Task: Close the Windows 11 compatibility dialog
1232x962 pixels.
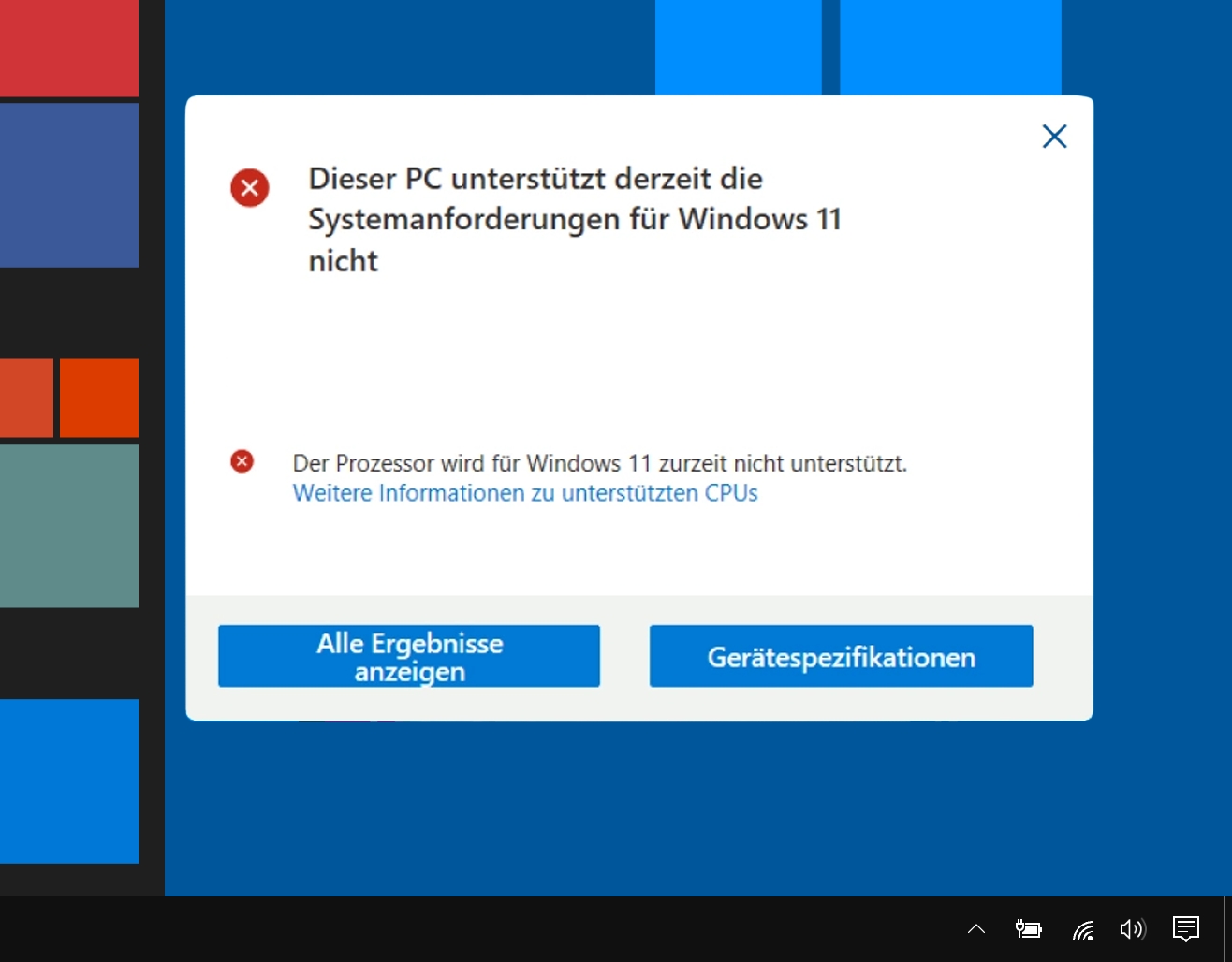Action: coord(1054,137)
